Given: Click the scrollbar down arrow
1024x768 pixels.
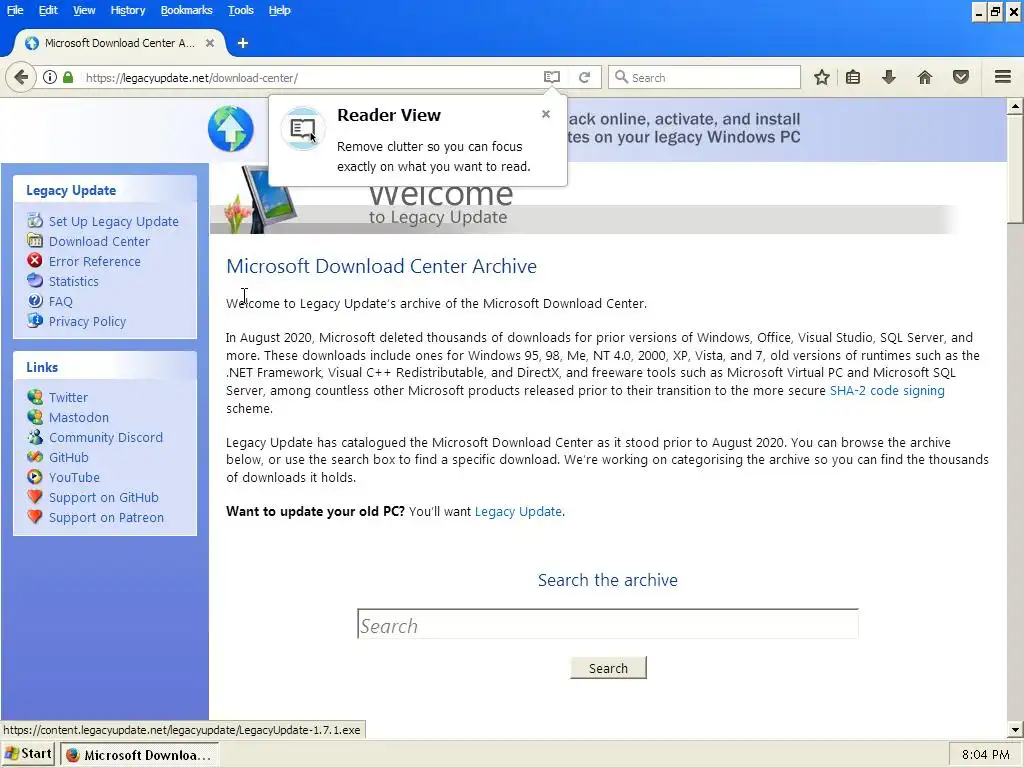Looking at the screenshot, I should pyautogui.click(x=1015, y=729).
